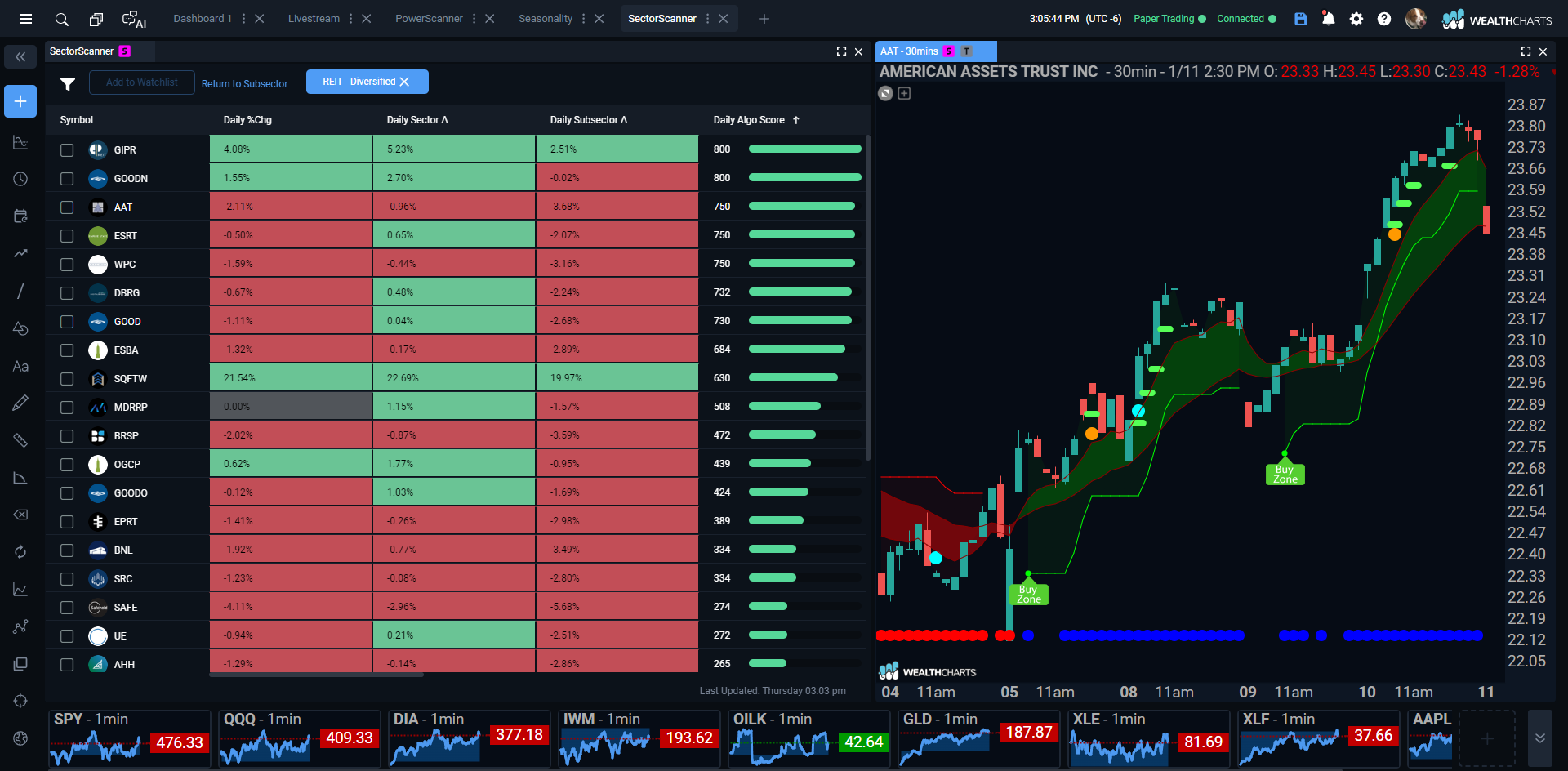The image size is (1568, 771).
Task: Click the duplicate windows icon in top bar
Action: tap(96, 19)
